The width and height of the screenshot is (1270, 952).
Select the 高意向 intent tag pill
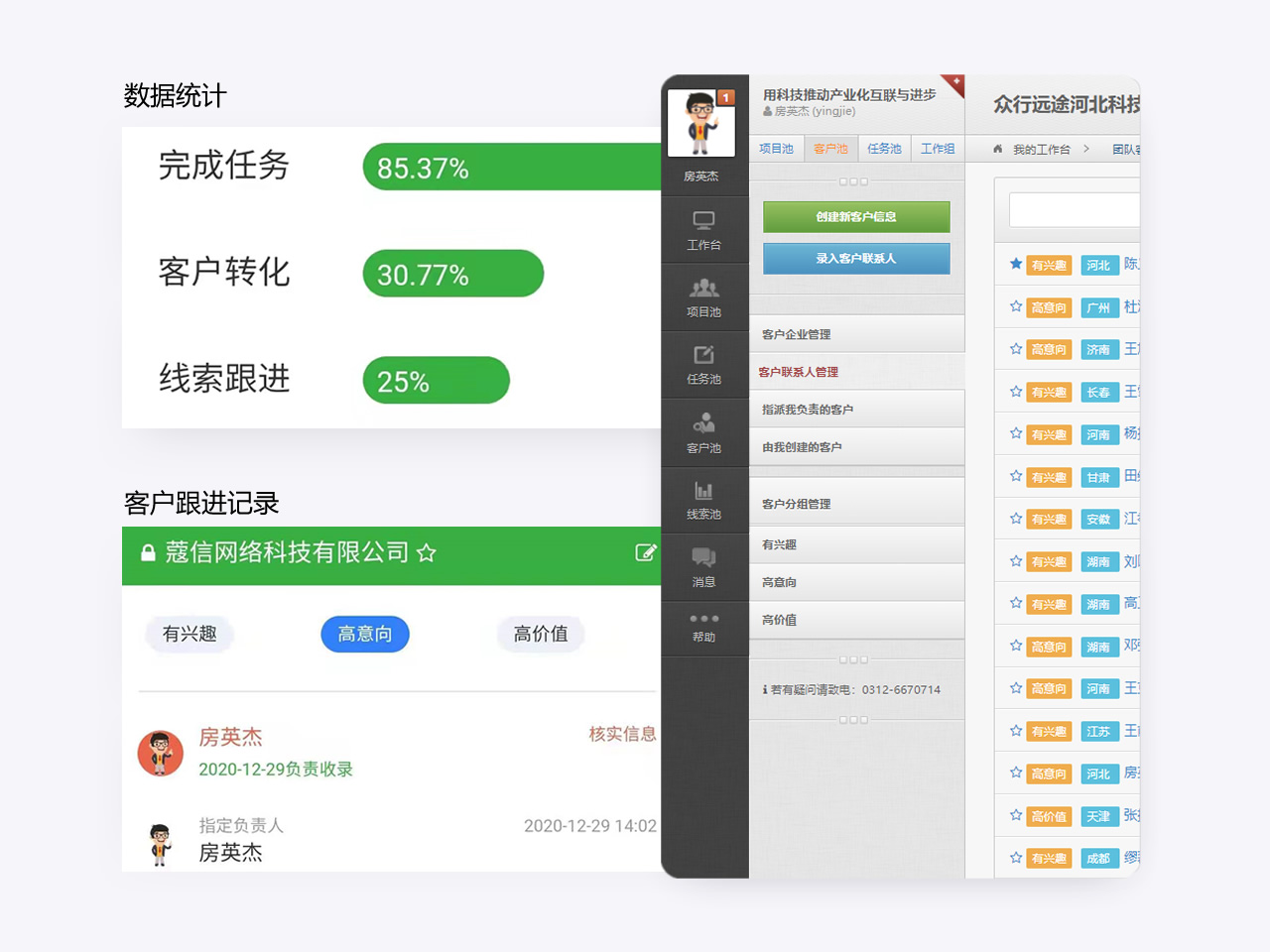coord(364,634)
